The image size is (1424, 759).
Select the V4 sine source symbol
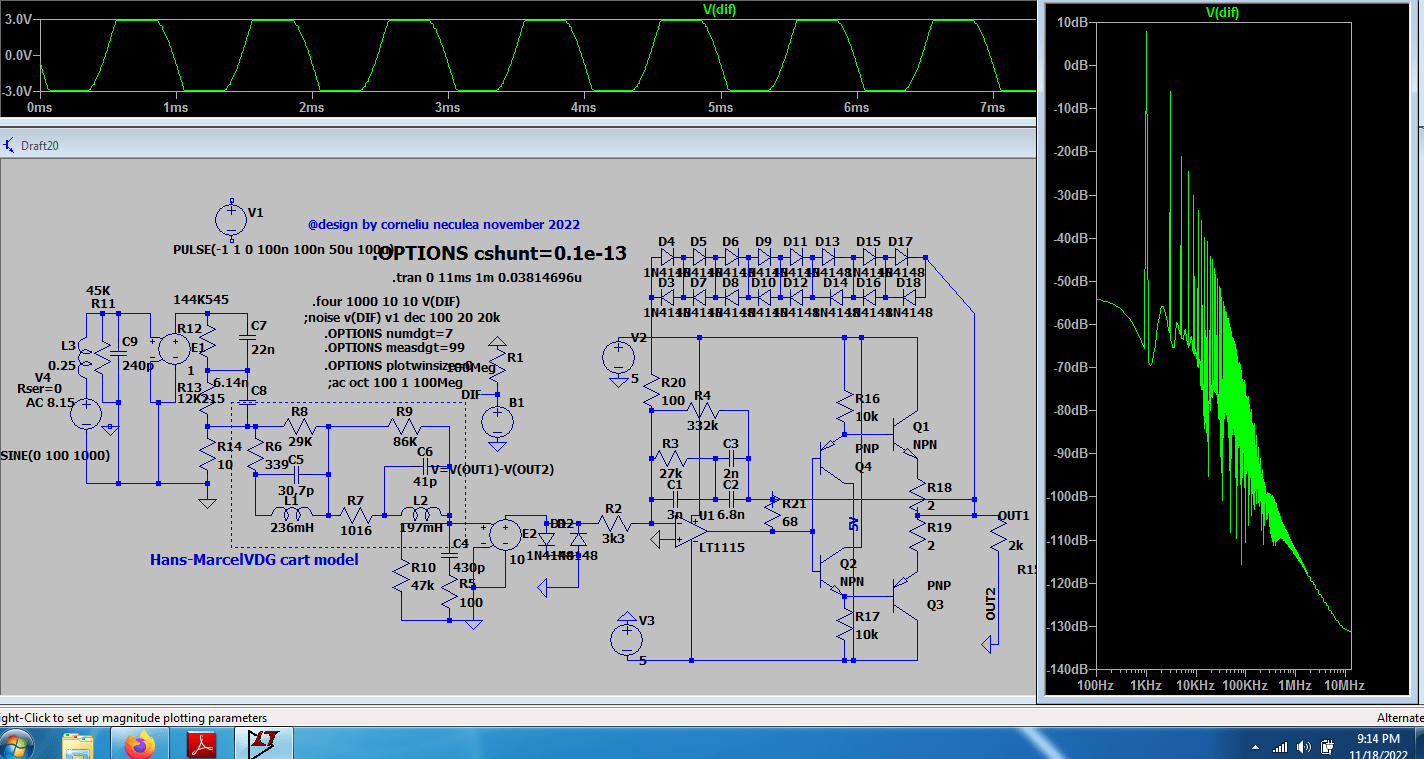(86, 414)
